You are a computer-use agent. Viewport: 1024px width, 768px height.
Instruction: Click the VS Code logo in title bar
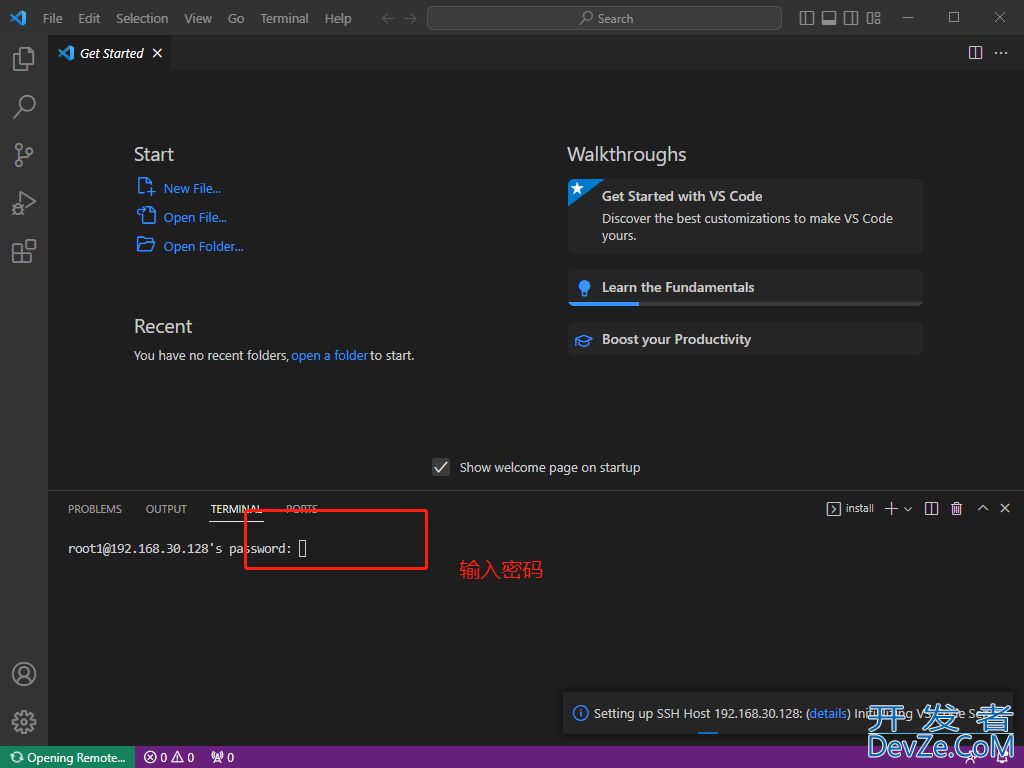point(18,18)
